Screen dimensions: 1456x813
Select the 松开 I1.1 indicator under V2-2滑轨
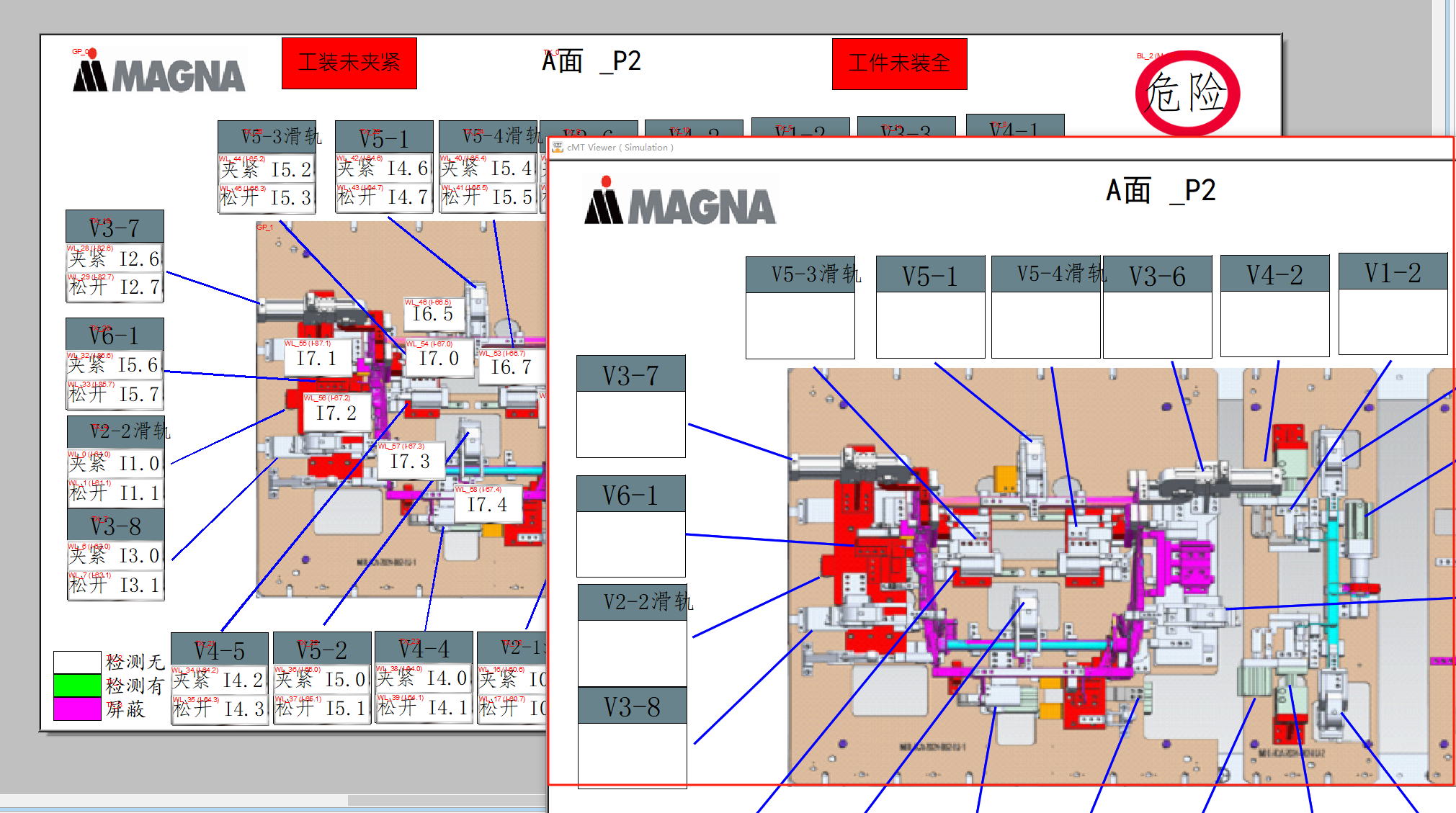coord(116,493)
